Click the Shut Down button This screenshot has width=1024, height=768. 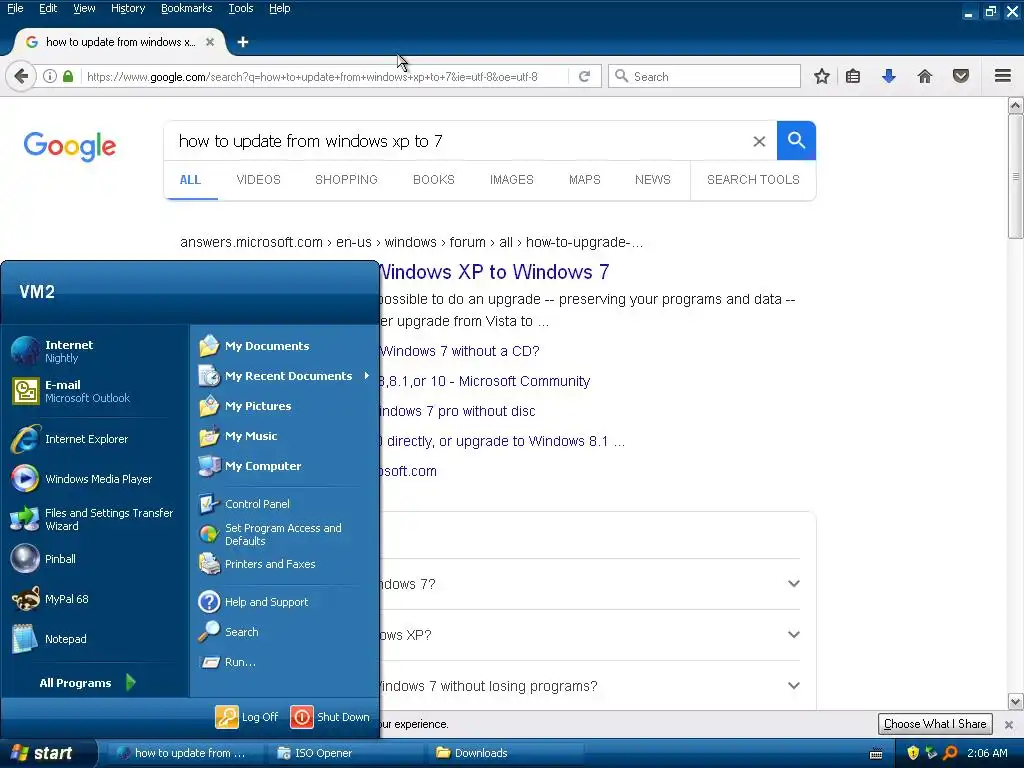click(330, 716)
